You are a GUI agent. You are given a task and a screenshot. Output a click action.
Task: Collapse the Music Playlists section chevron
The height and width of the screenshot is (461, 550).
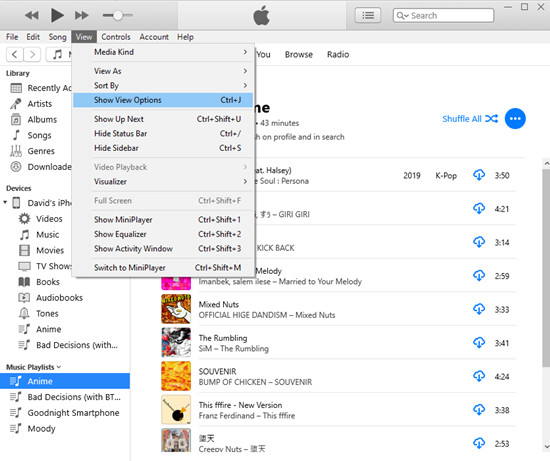(x=59, y=367)
